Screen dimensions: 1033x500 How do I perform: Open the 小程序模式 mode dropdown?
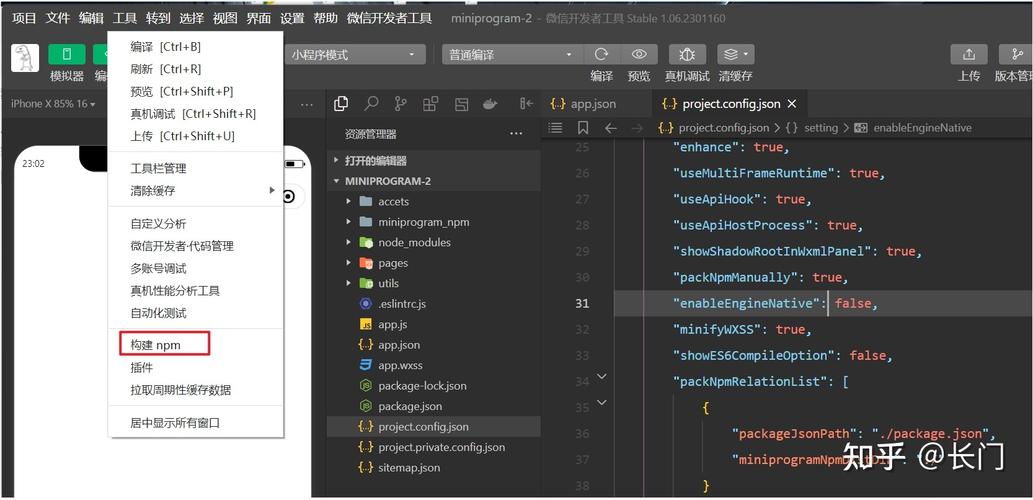pos(354,55)
